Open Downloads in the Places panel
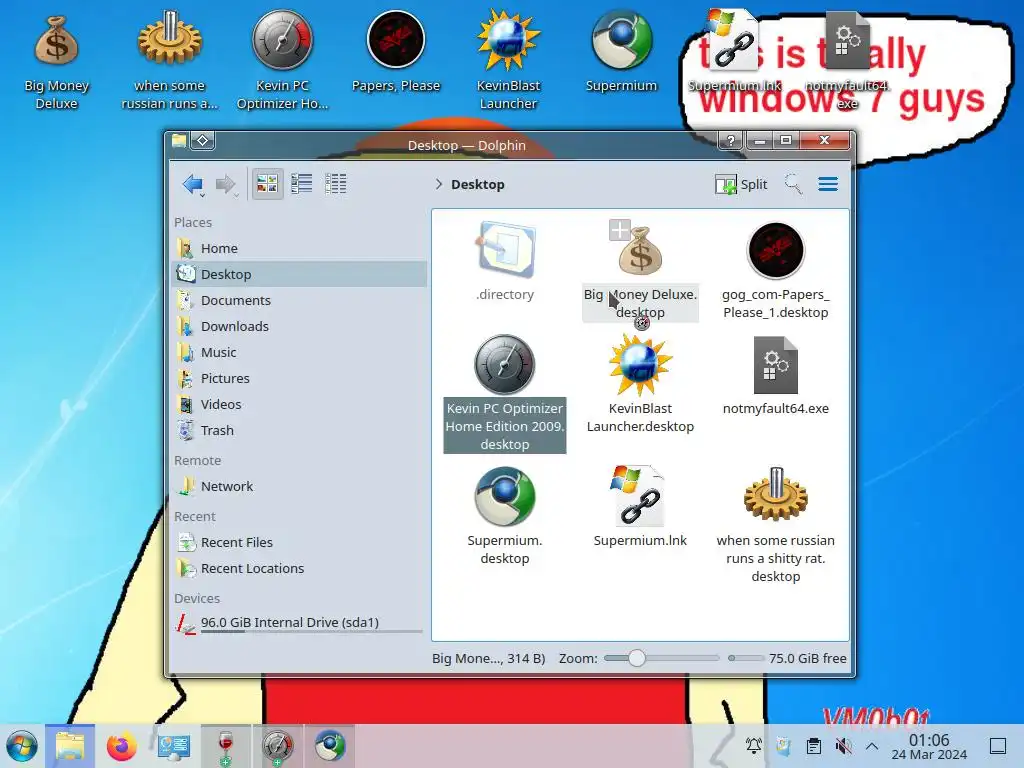Screen dimensions: 1024x768 (300, 327)
